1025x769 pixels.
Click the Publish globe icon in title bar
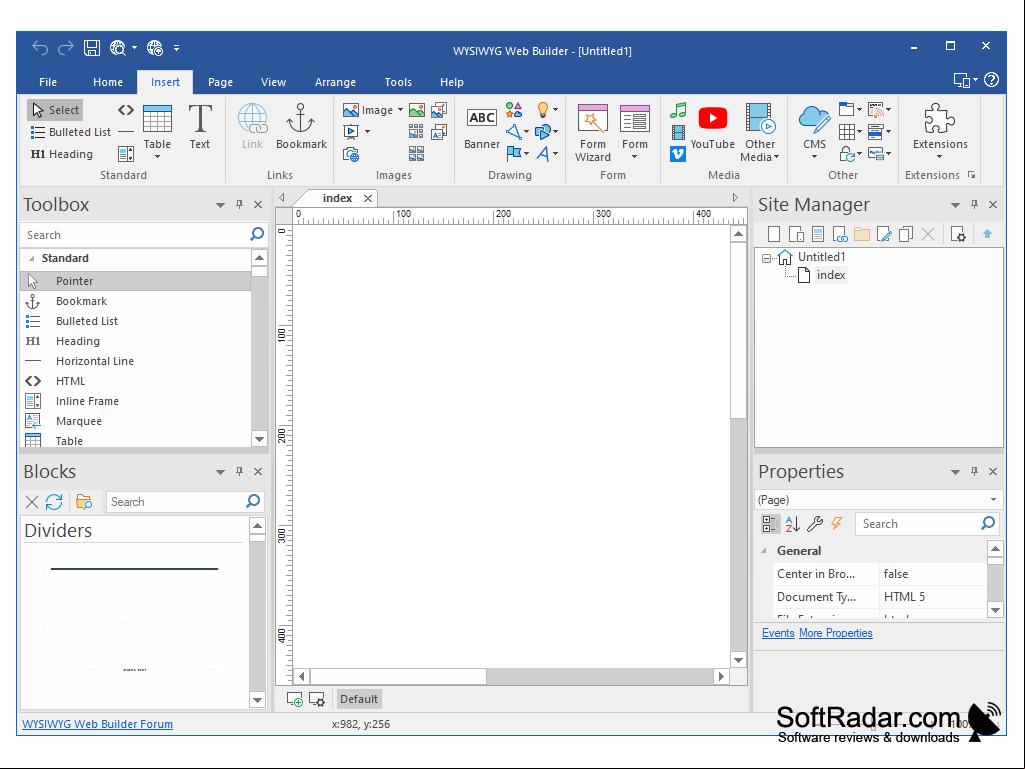coord(155,48)
